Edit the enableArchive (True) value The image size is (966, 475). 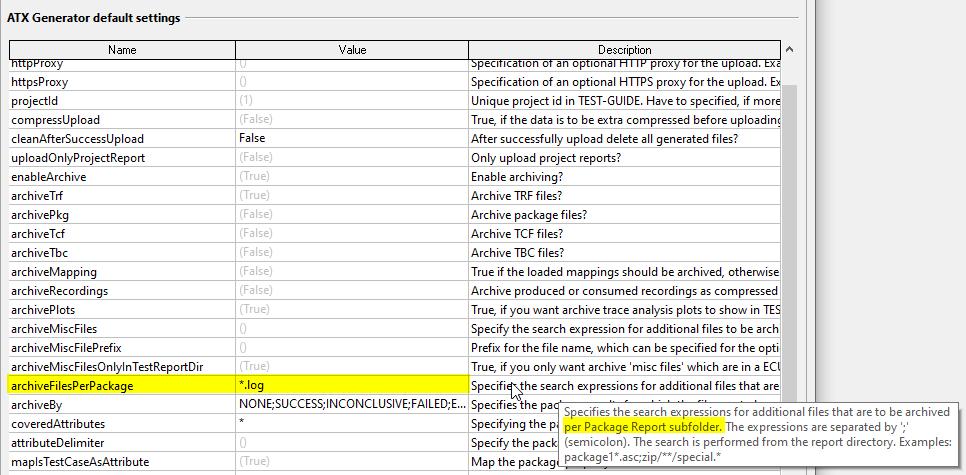point(352,177)
